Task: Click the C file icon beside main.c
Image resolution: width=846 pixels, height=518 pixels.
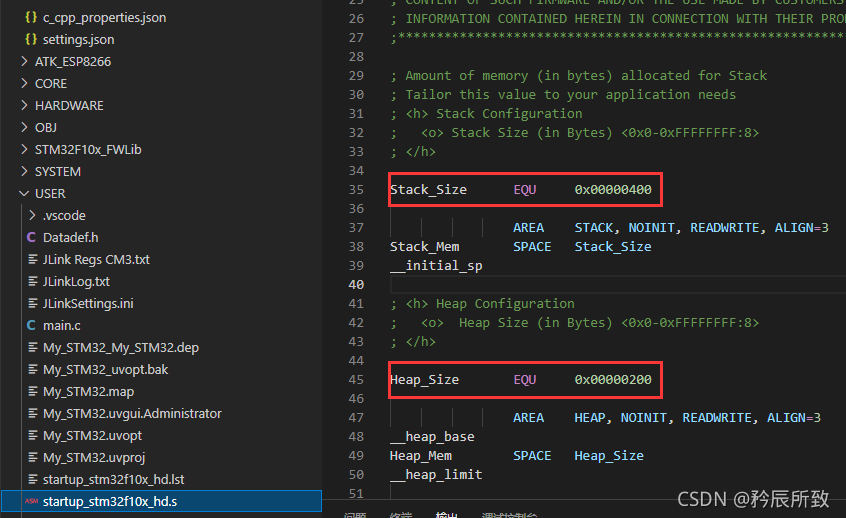Action: (31, 325)
